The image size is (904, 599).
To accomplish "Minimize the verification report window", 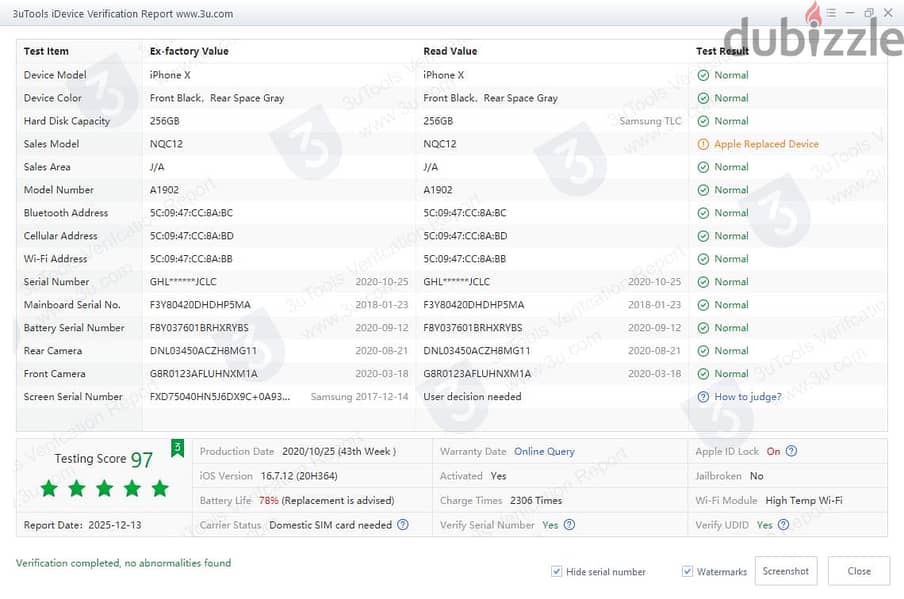I will (x=850, y=13).
